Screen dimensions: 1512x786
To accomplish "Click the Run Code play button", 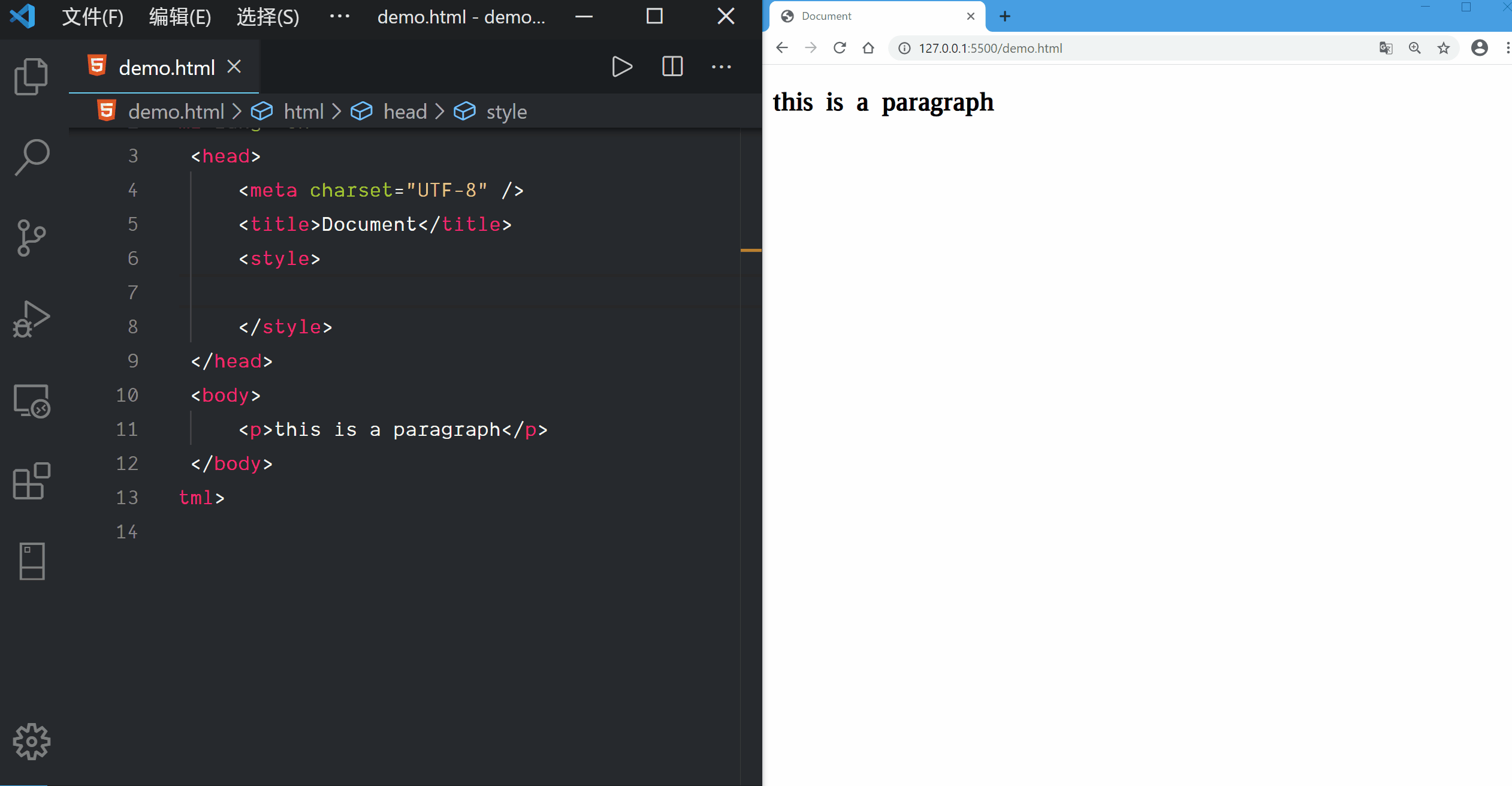I will coord(622,67).
